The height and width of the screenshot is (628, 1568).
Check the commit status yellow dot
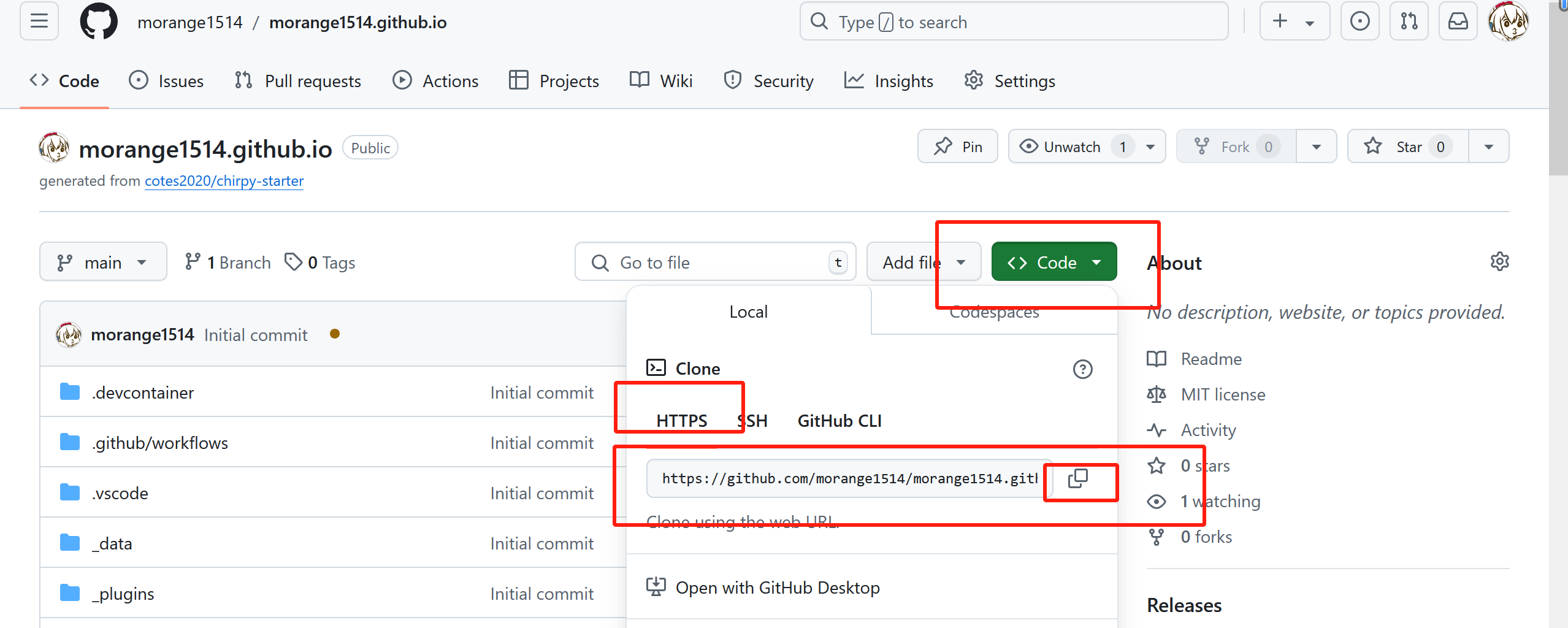[335, 334]
